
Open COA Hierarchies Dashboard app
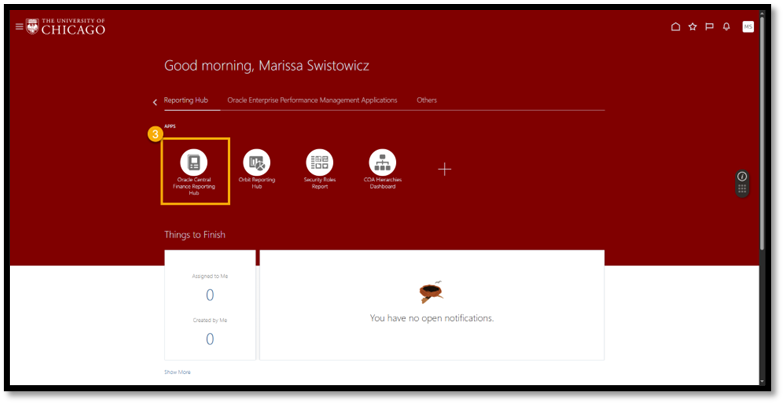pyautogui.click(x=382, y=169)
